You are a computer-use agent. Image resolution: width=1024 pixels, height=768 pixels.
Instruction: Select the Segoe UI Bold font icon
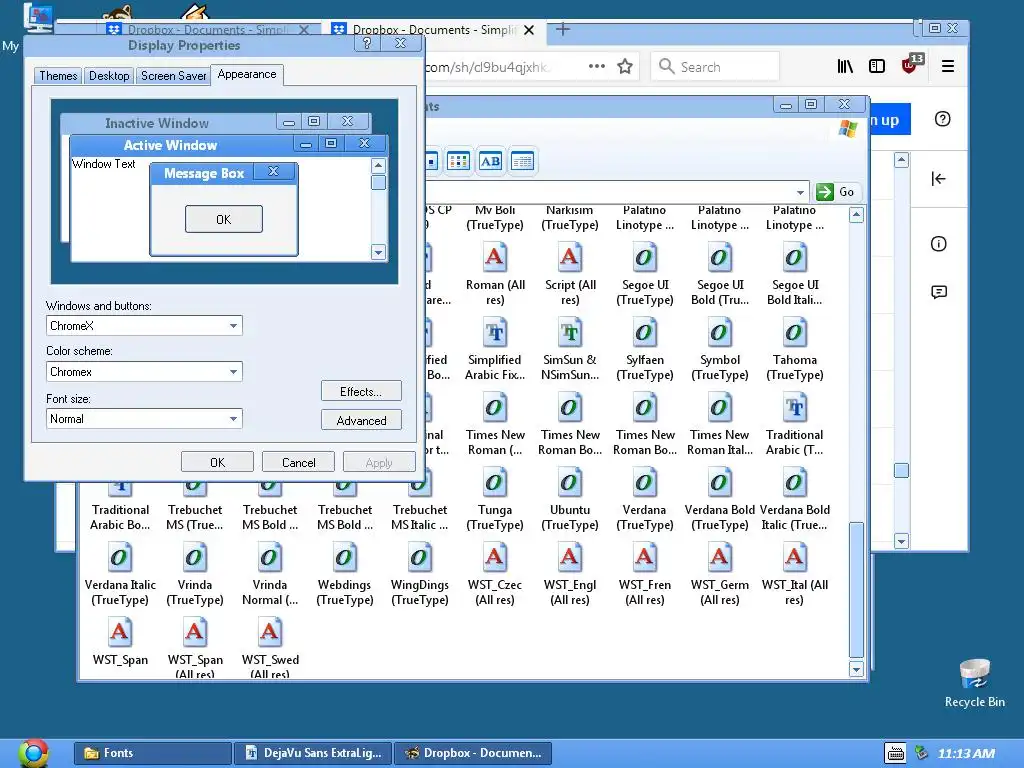(720, 257)
